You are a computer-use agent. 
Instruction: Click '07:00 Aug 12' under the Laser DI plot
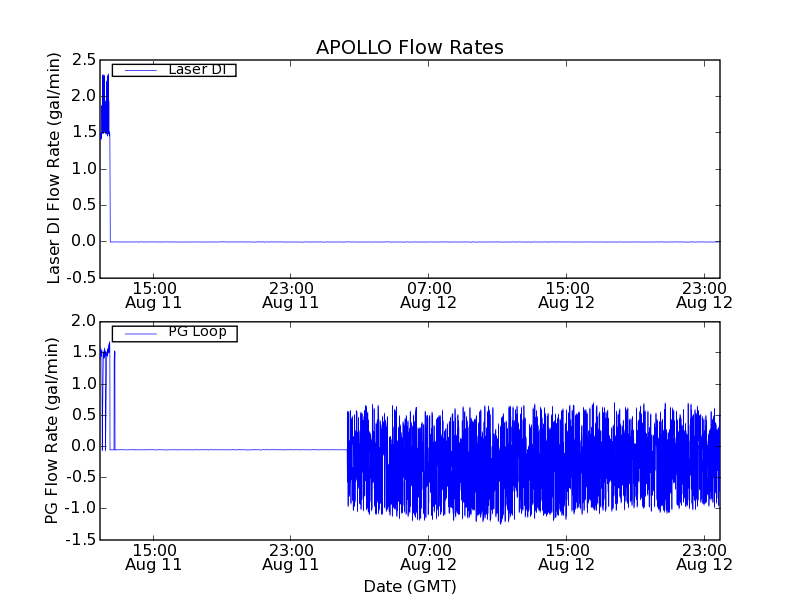[x=429, y=296]
